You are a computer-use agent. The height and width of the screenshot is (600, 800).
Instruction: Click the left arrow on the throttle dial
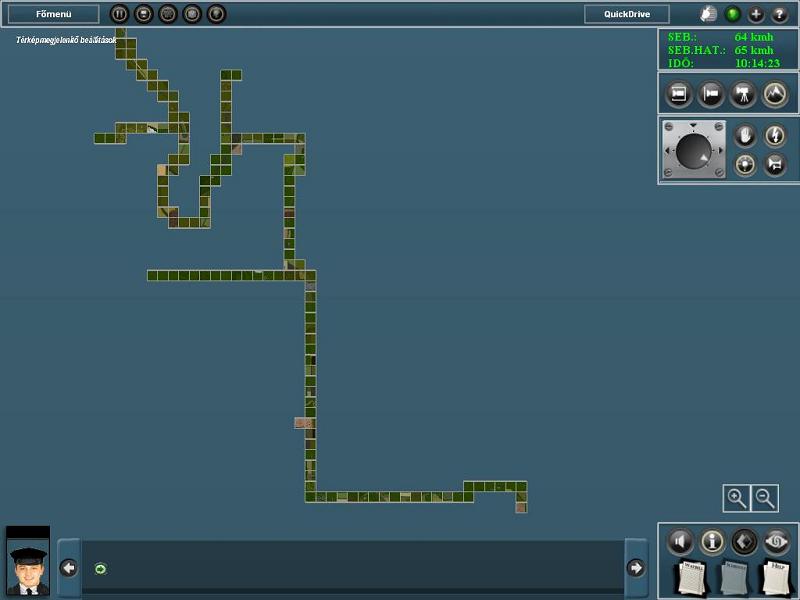tap(667, 151)
